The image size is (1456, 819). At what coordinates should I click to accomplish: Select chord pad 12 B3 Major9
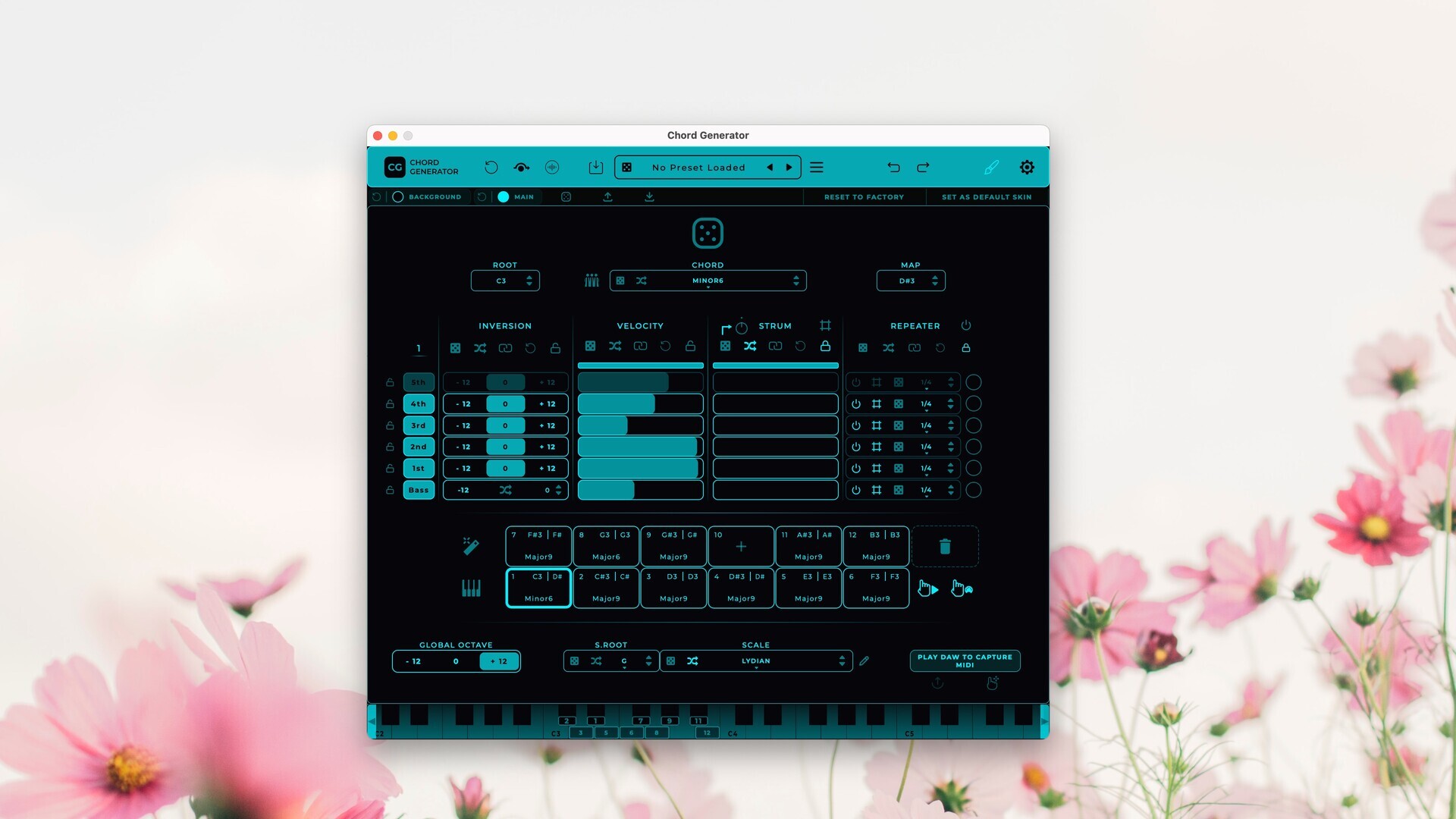(876, 546)
